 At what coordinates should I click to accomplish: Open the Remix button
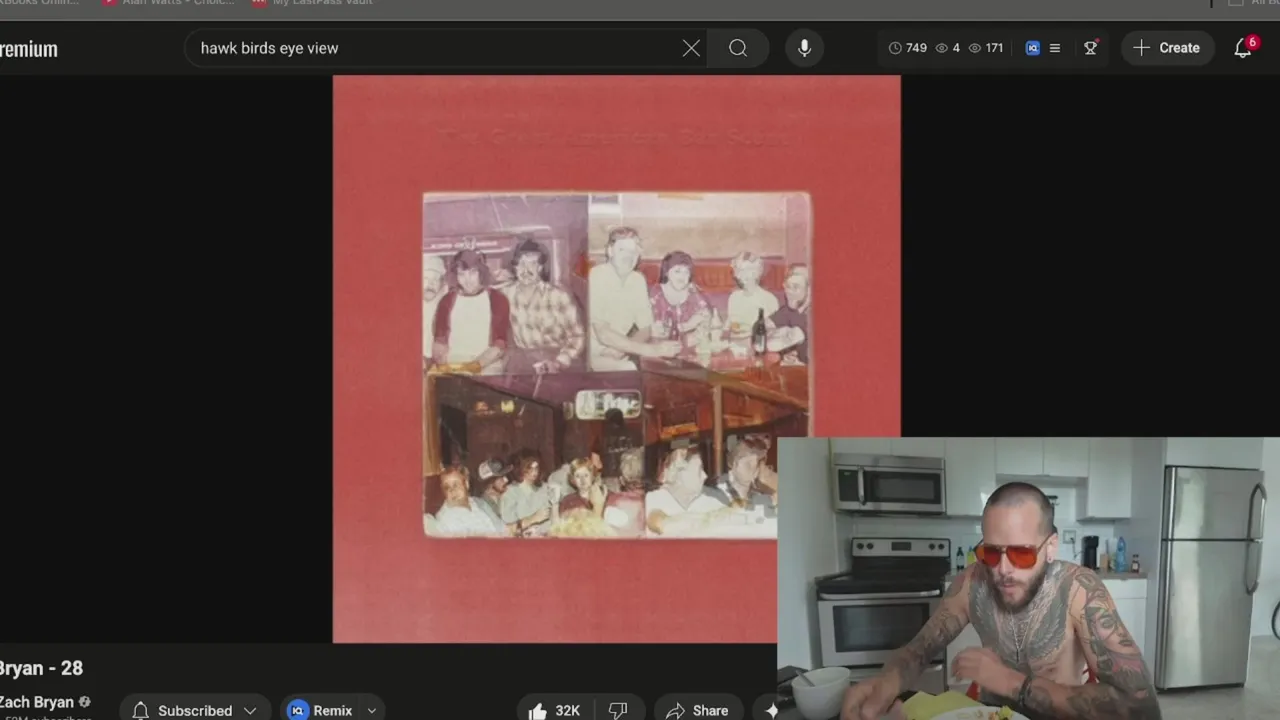click(x=320, y=710)
